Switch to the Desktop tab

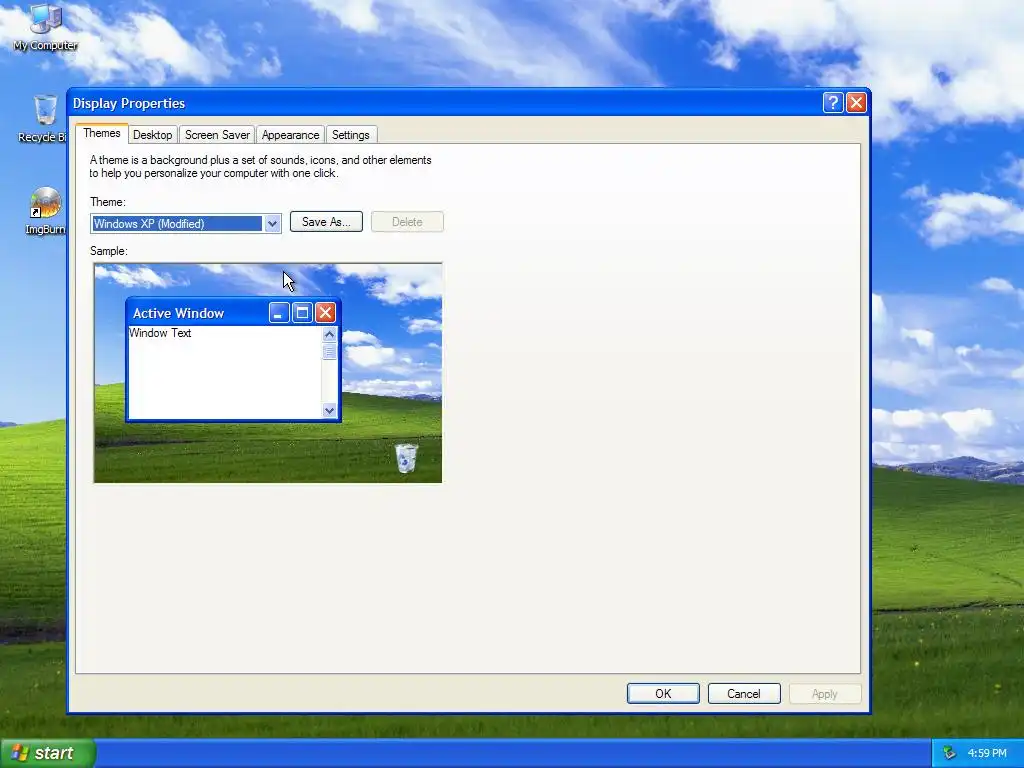[x=152, y=135]
